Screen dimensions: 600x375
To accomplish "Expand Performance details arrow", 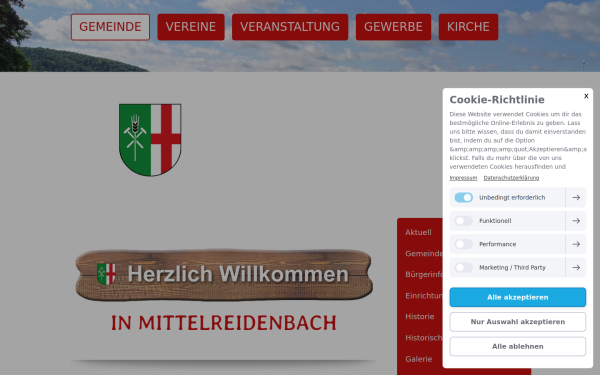I will click(576, 244).
